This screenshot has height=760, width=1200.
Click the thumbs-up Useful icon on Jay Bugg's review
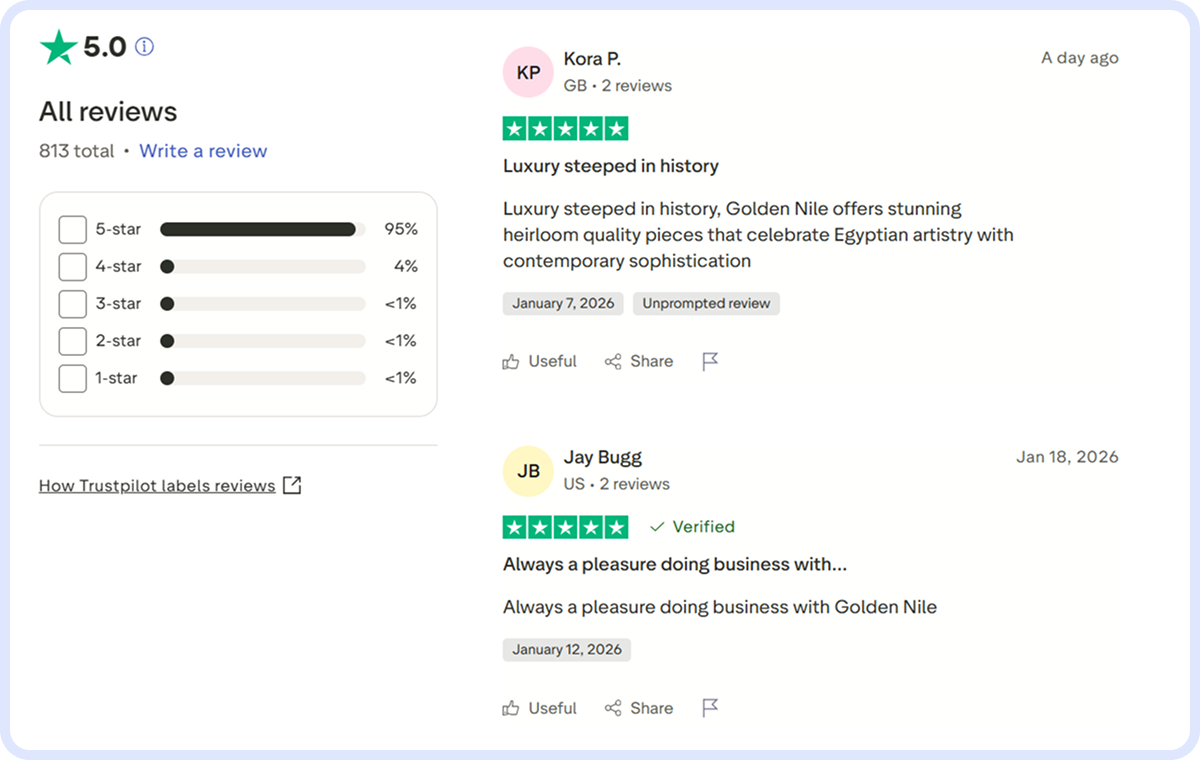[x=512, y=708]
